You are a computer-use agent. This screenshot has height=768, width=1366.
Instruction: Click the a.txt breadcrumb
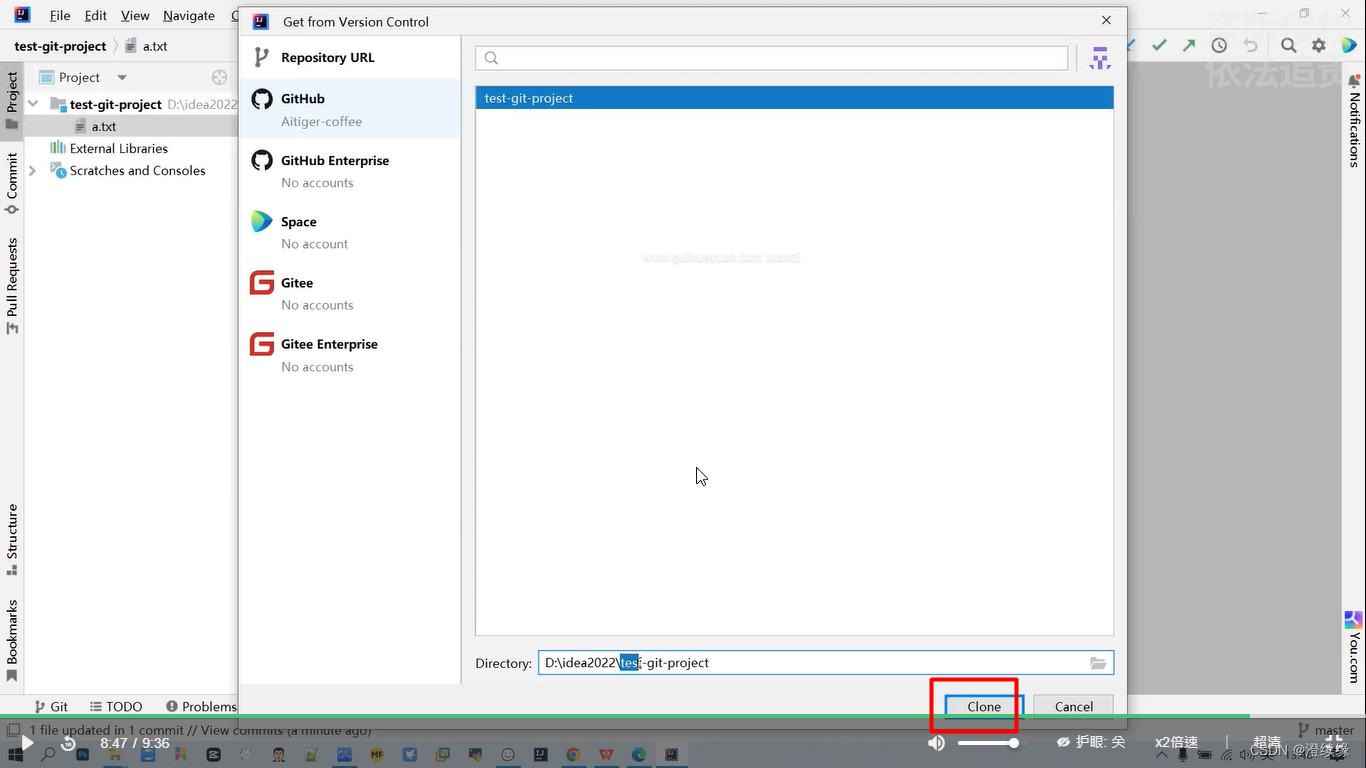point(147,46)
